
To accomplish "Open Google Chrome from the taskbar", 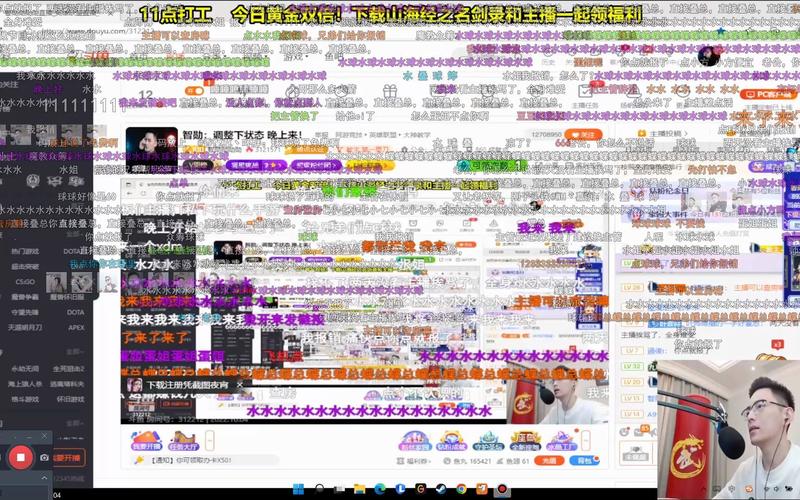I will click(x=461, y=489).
